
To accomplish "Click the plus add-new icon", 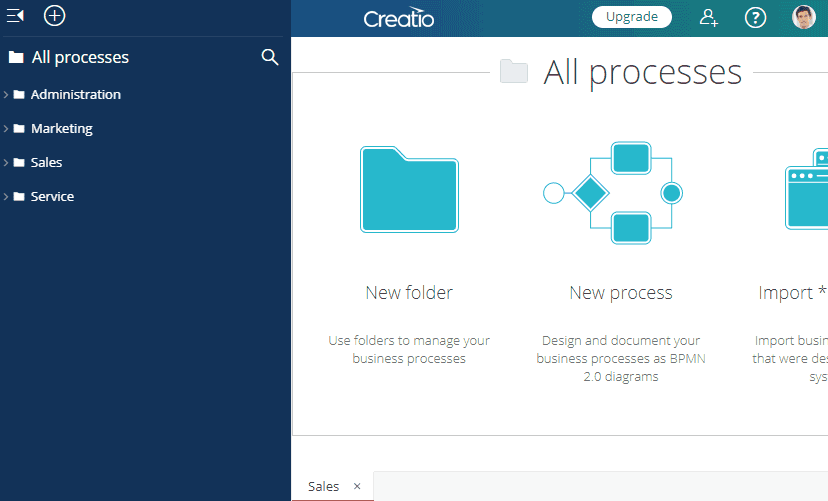I will click(x=54, y=15).
